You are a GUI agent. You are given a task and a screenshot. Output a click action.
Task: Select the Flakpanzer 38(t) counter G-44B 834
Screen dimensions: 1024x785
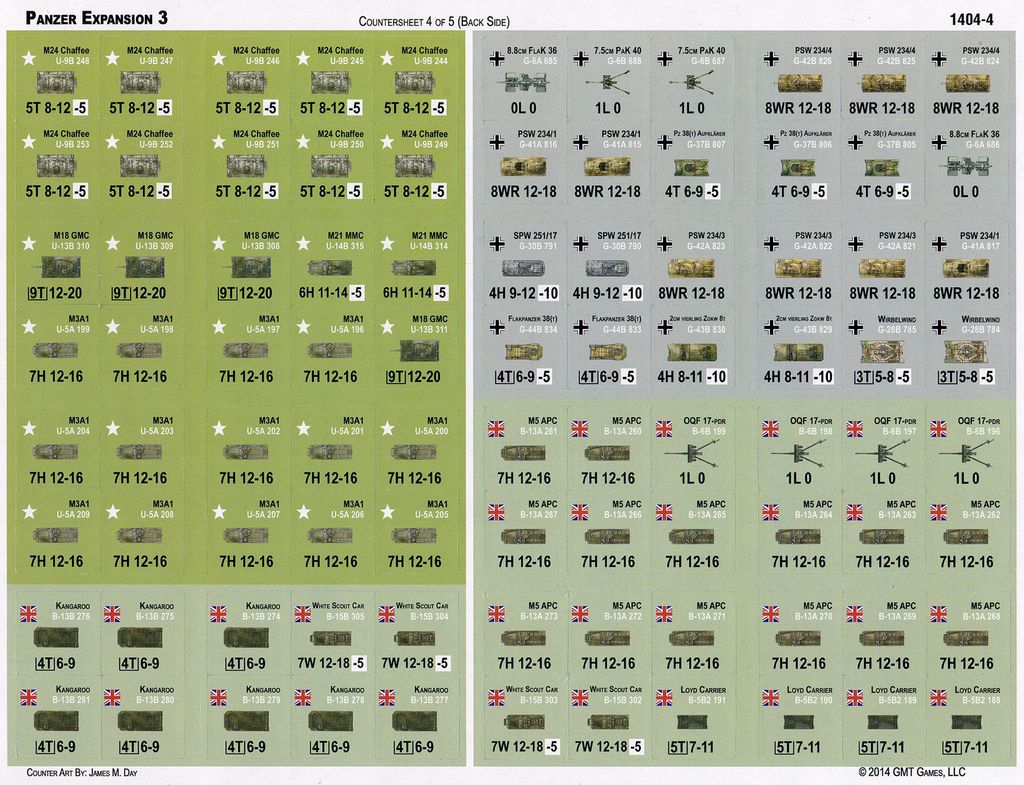pos(524,350)
